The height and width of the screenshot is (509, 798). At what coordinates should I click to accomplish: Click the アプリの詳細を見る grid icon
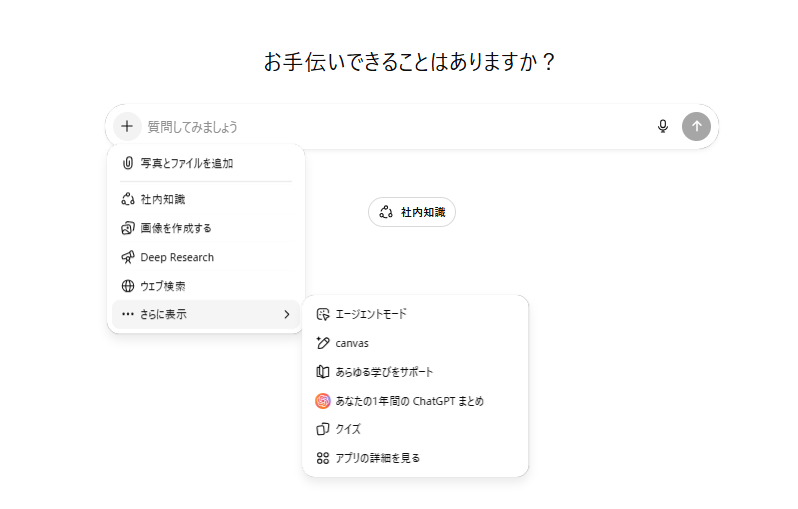coord(323,458)
